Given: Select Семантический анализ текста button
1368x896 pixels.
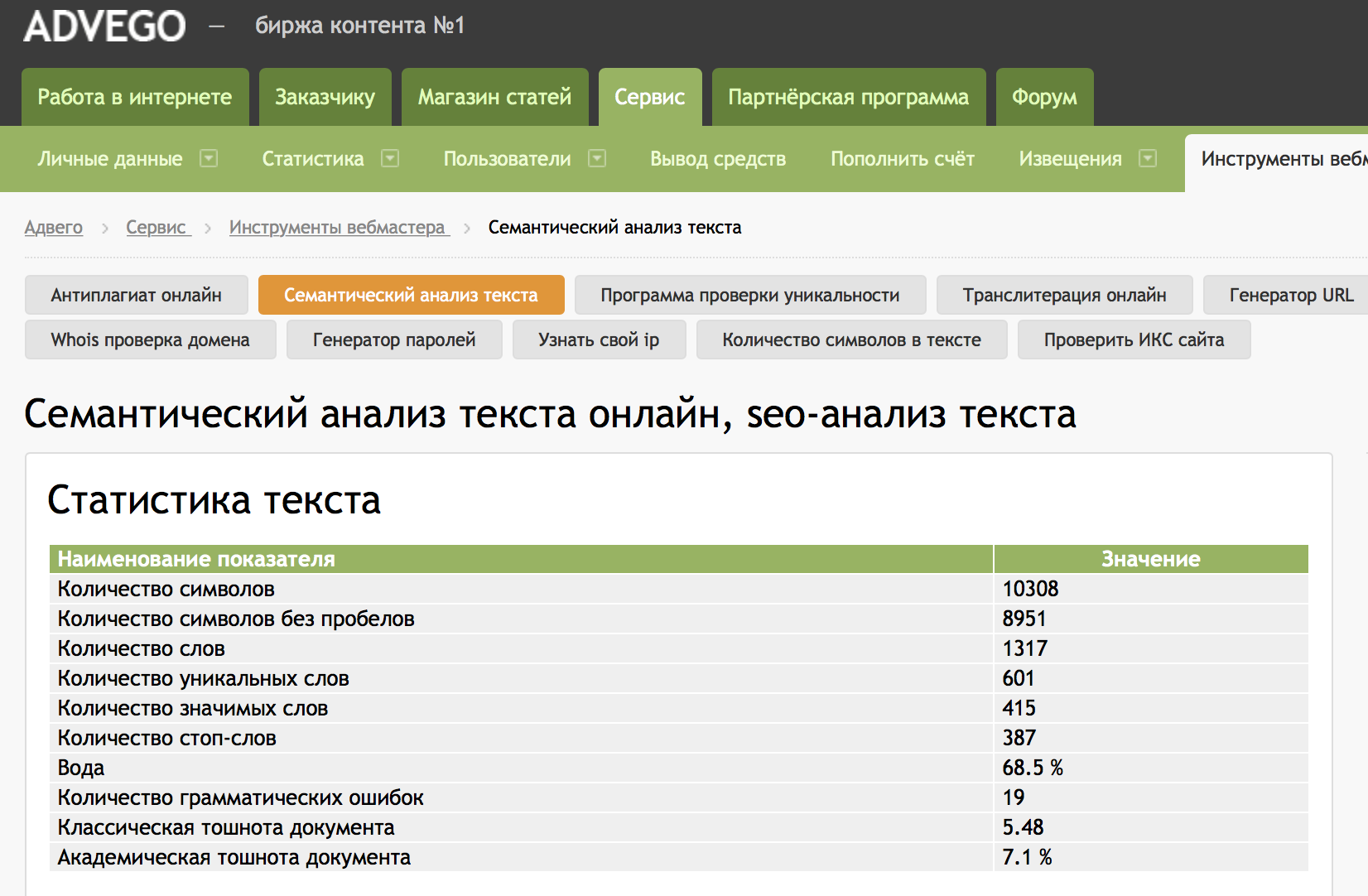Looking at the screenshot, I should [412, 295].
